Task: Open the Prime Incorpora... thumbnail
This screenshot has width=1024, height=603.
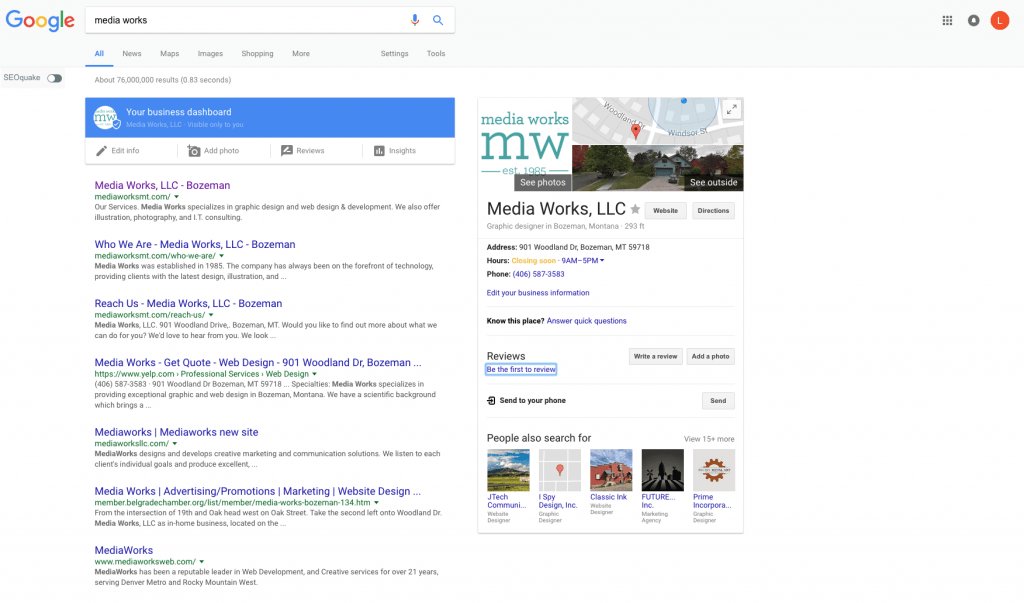Action: coord(714,470)
